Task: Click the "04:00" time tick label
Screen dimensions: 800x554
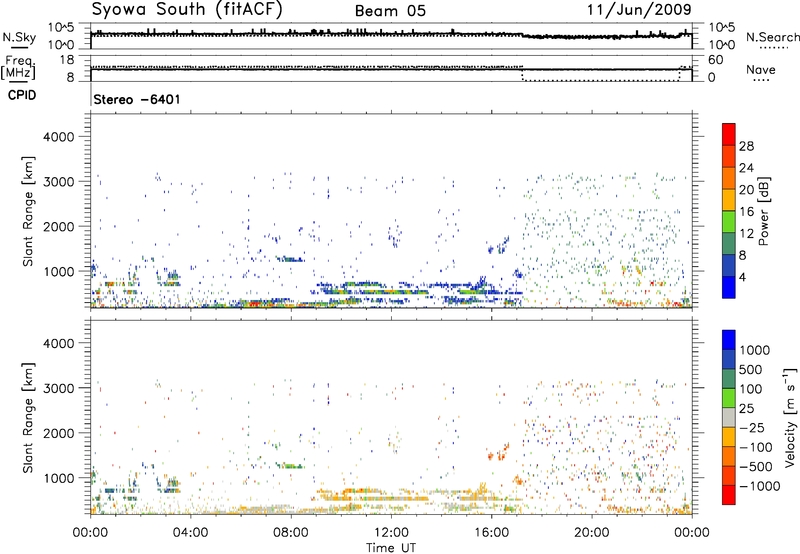Action: 190,533
